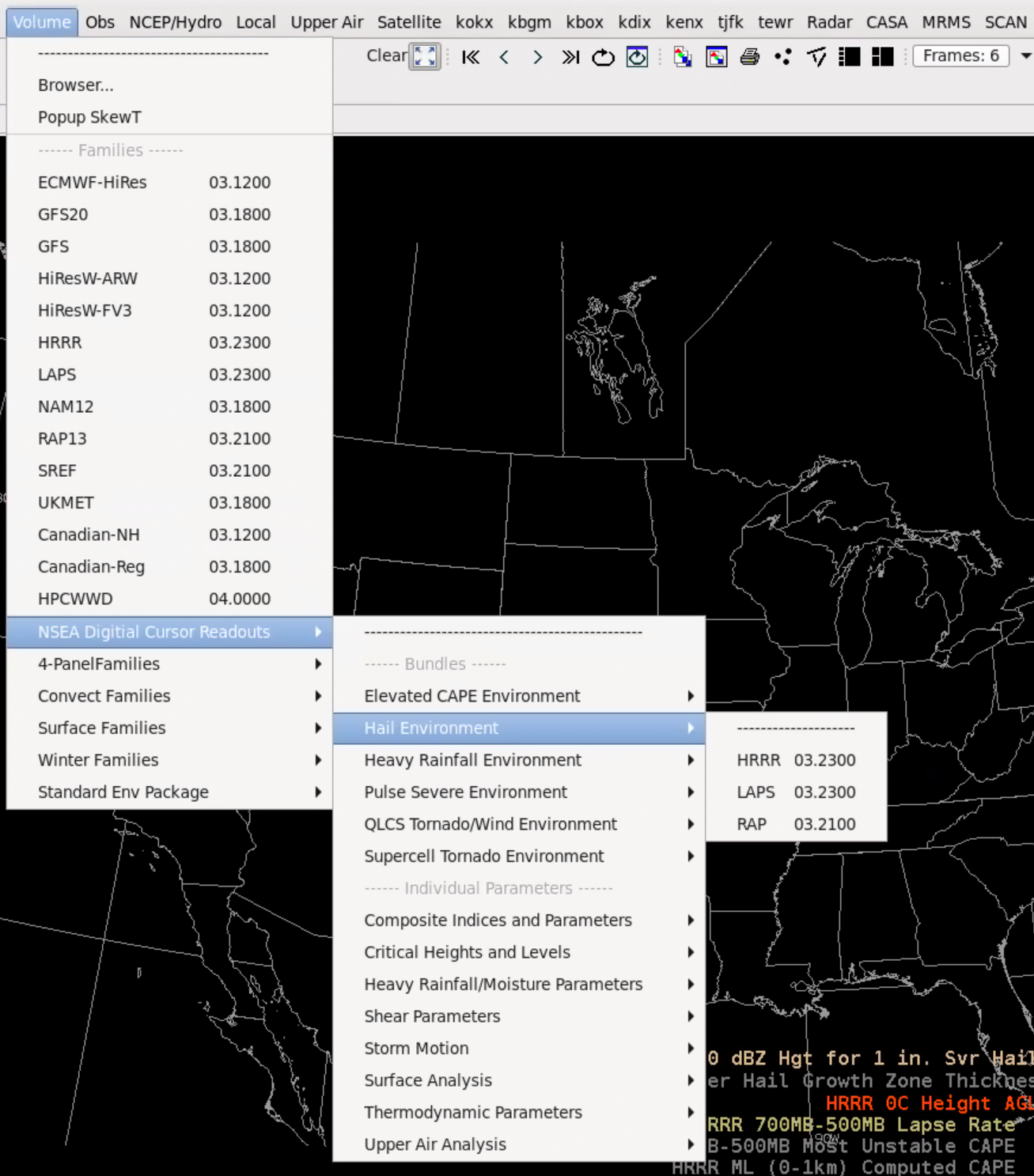Expand Convect Families submenu
The height and width of the screenshot is (1176, 1034).
(x=169, y=696)
